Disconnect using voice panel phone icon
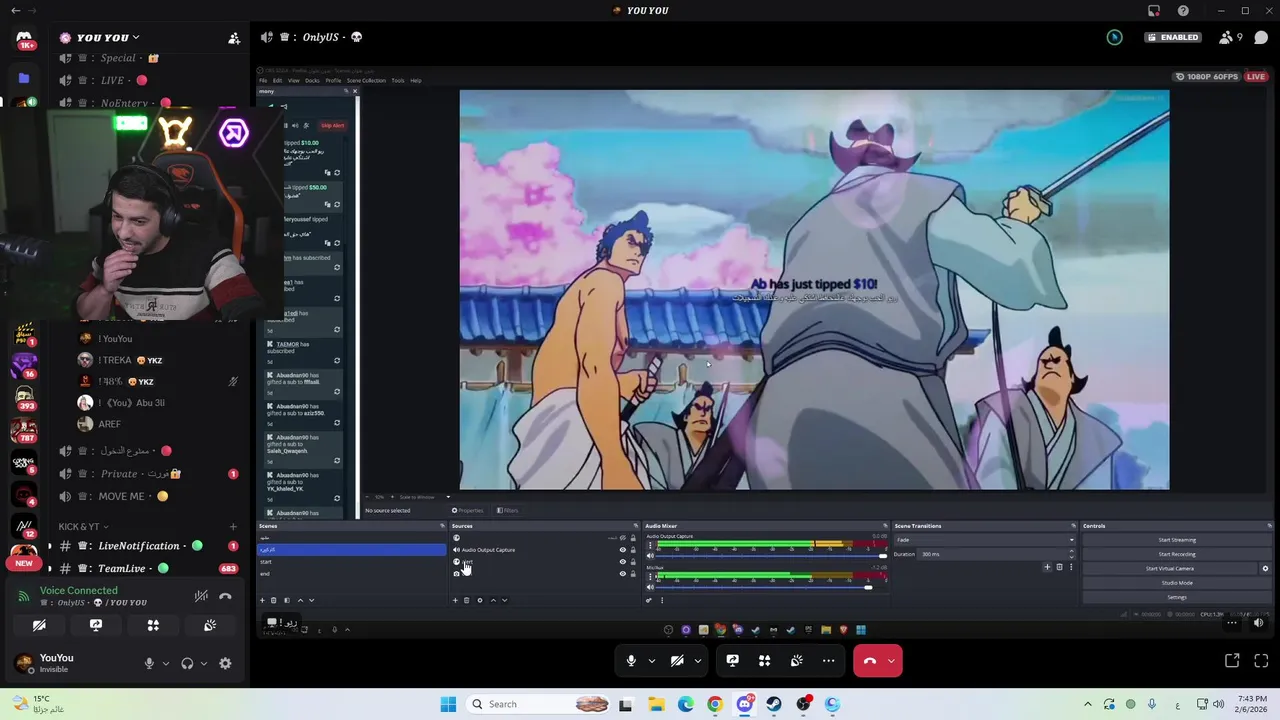 (225, 596)
